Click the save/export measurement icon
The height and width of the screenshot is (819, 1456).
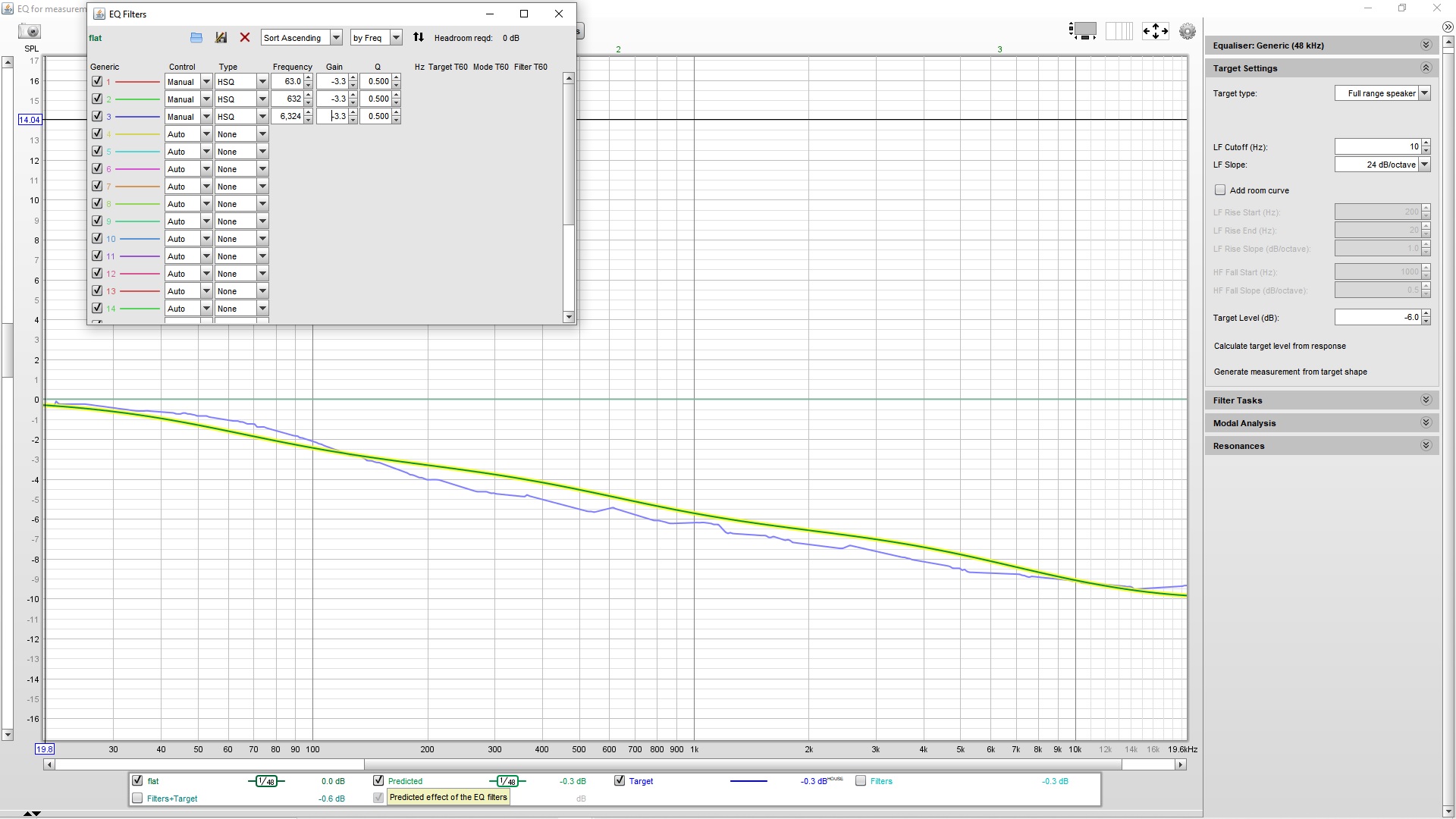(x=221, y=38)
